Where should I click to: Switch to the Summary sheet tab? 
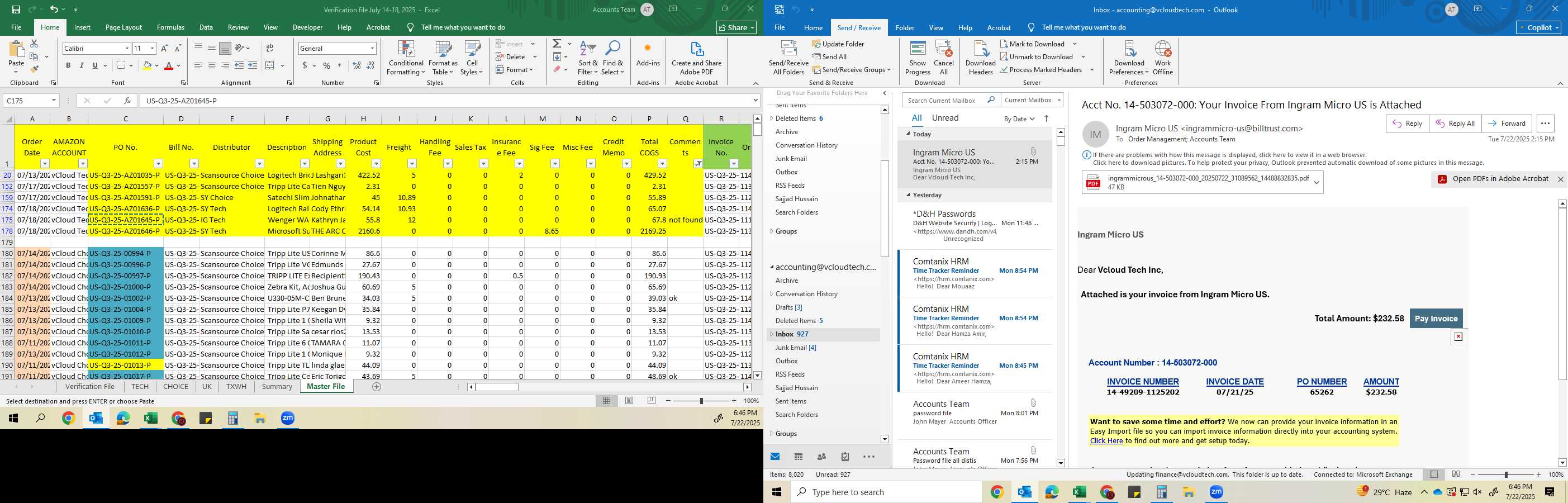277,387
